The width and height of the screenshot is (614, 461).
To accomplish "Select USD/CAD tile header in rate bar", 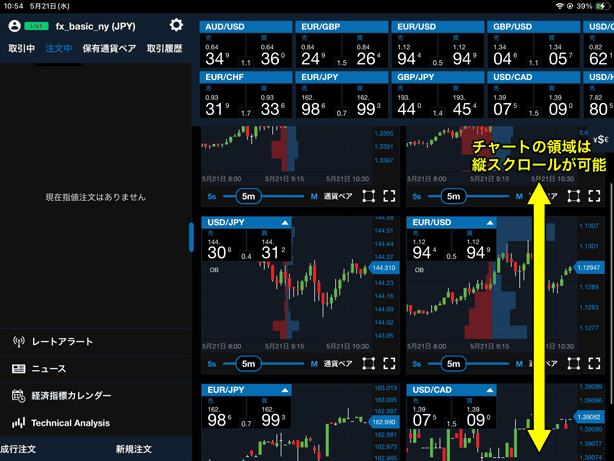I will [x=534, y=77].
